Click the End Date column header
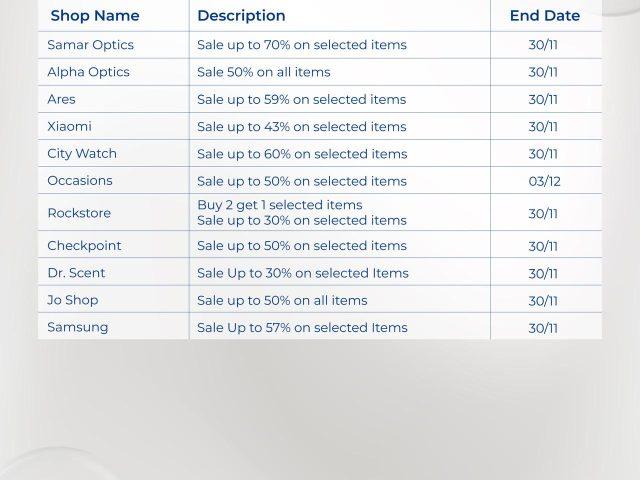Screen dimensions: 640x480 point(544,16)
